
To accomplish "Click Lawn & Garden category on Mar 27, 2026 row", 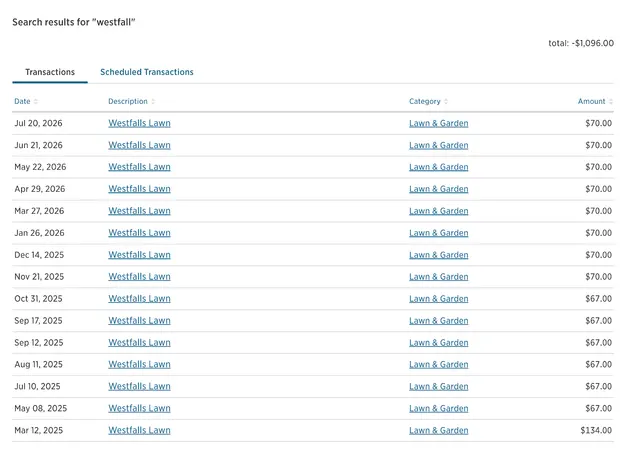I will [x=439, y=211].
